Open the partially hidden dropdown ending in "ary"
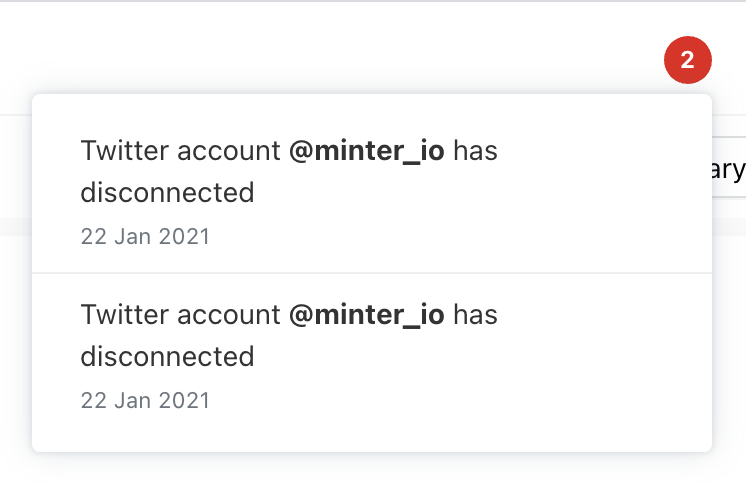 [x=728, y=167]
